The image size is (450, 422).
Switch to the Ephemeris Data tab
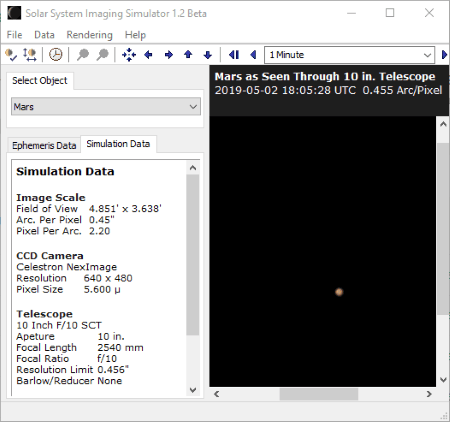(x=44, y=145)
